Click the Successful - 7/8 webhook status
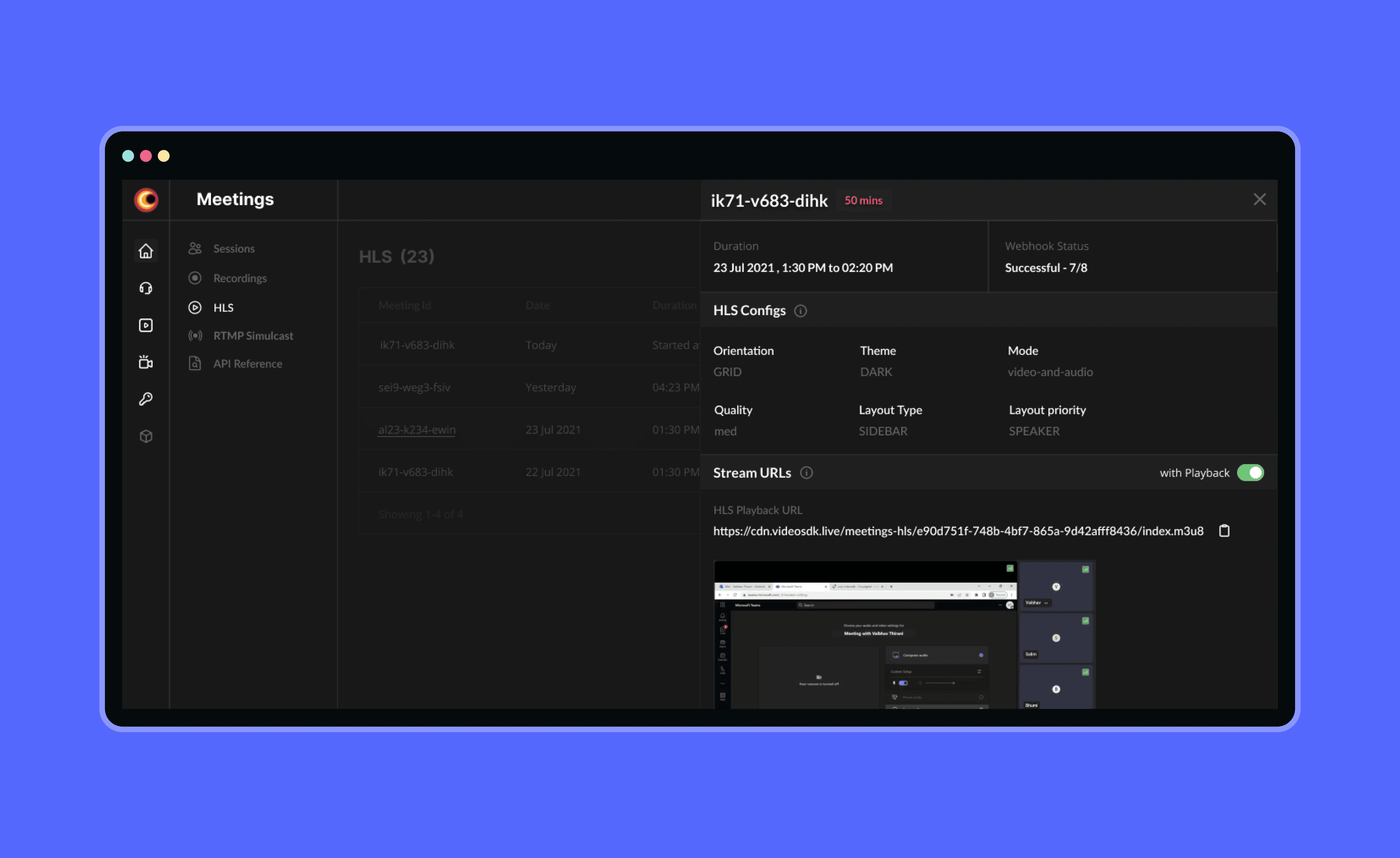1400x858 pixels. point(1046,268)
